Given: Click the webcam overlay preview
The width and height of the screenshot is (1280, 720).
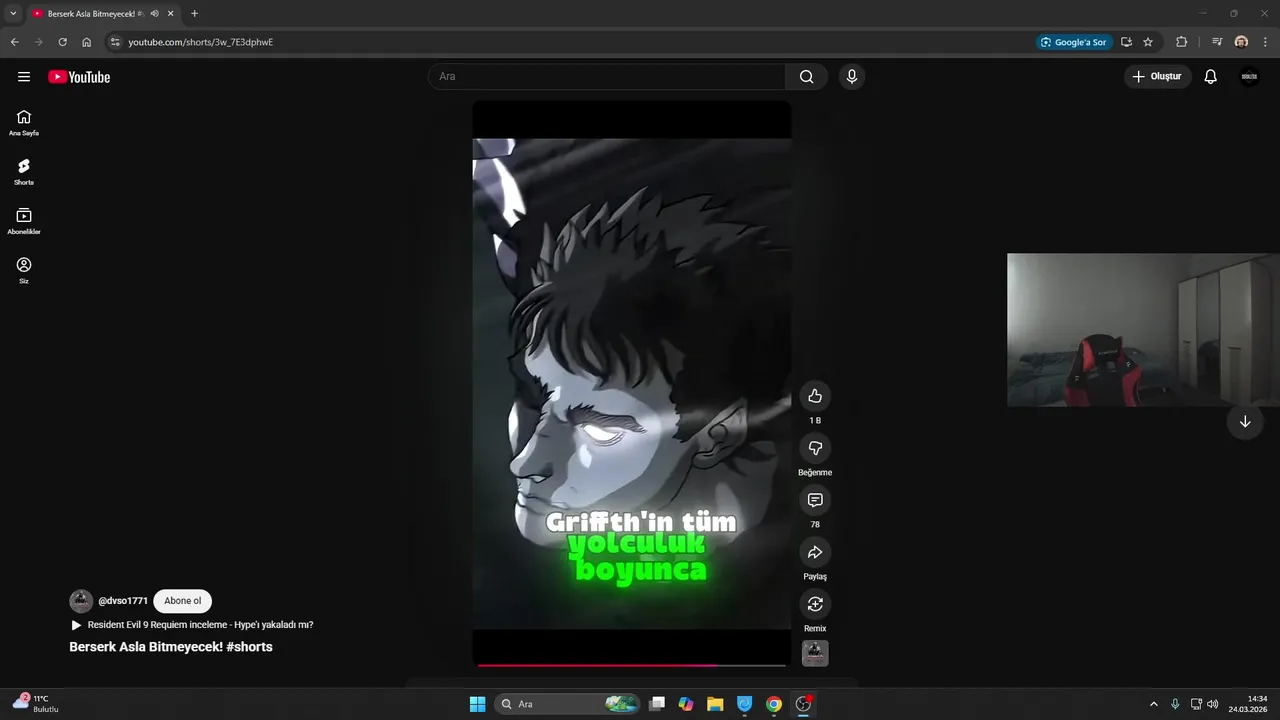Looking at the screenshot, I should [1143, 330].
